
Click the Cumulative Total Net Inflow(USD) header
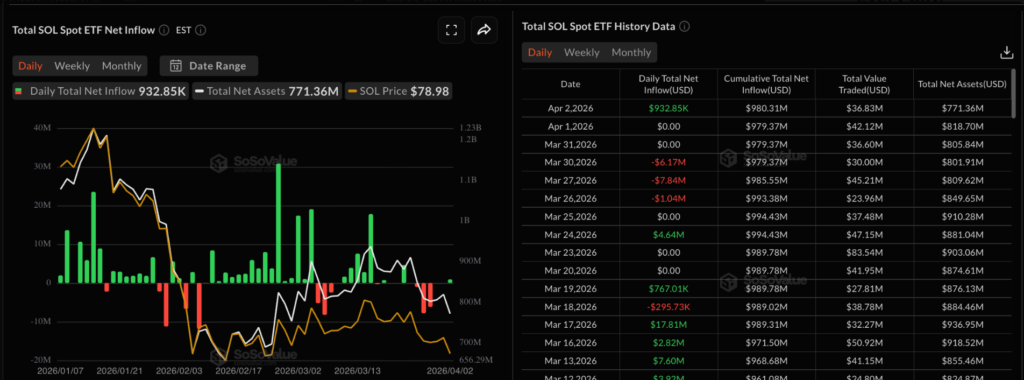coord(766,84)
